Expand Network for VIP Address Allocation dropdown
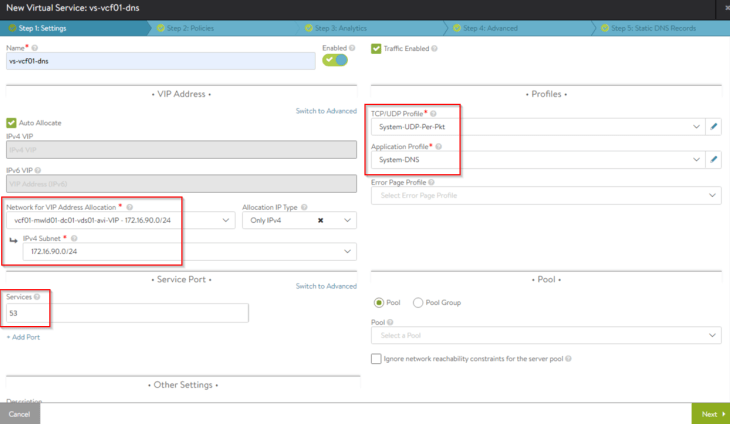730x424 pixels. [121, 221]
